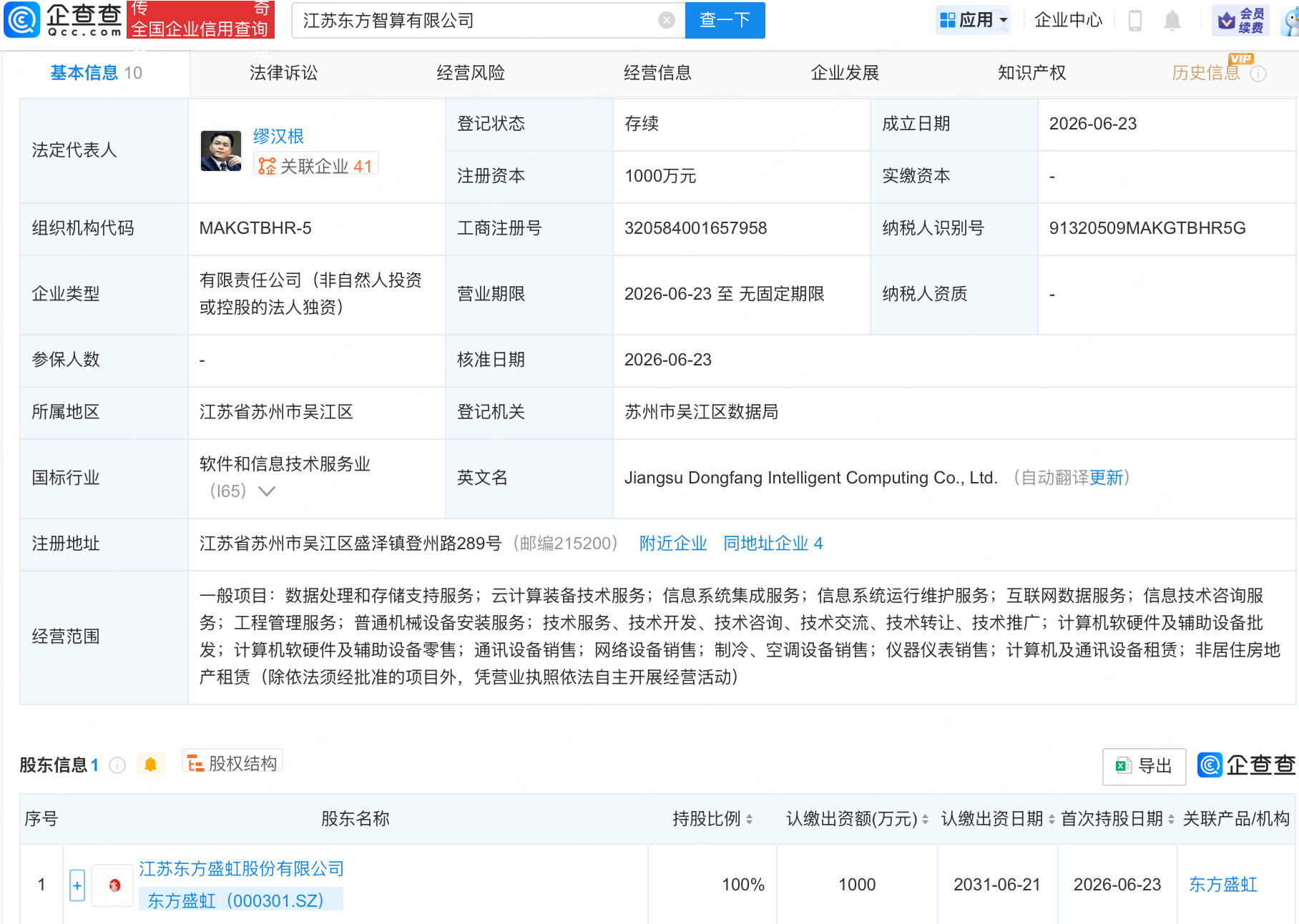Open 附近企业 nearby companies link

pos(673,544)
